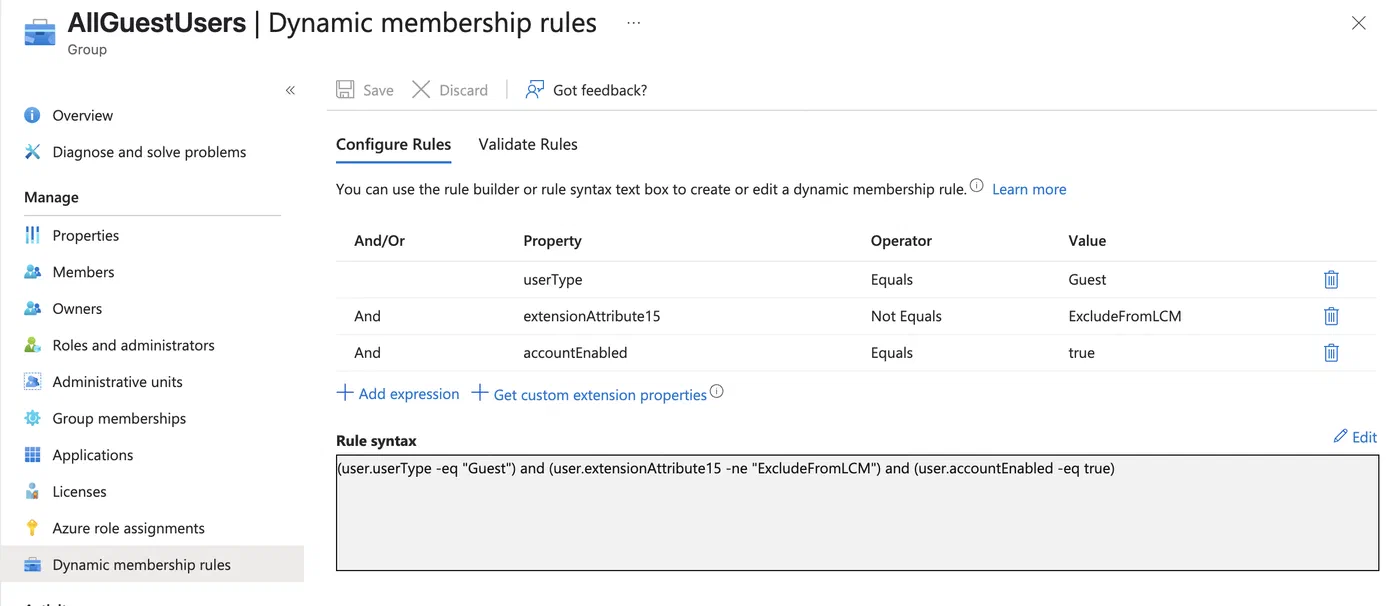Click the Owners people icon
The height and width of the screenshot is (606, 1400).
[33, 308]
